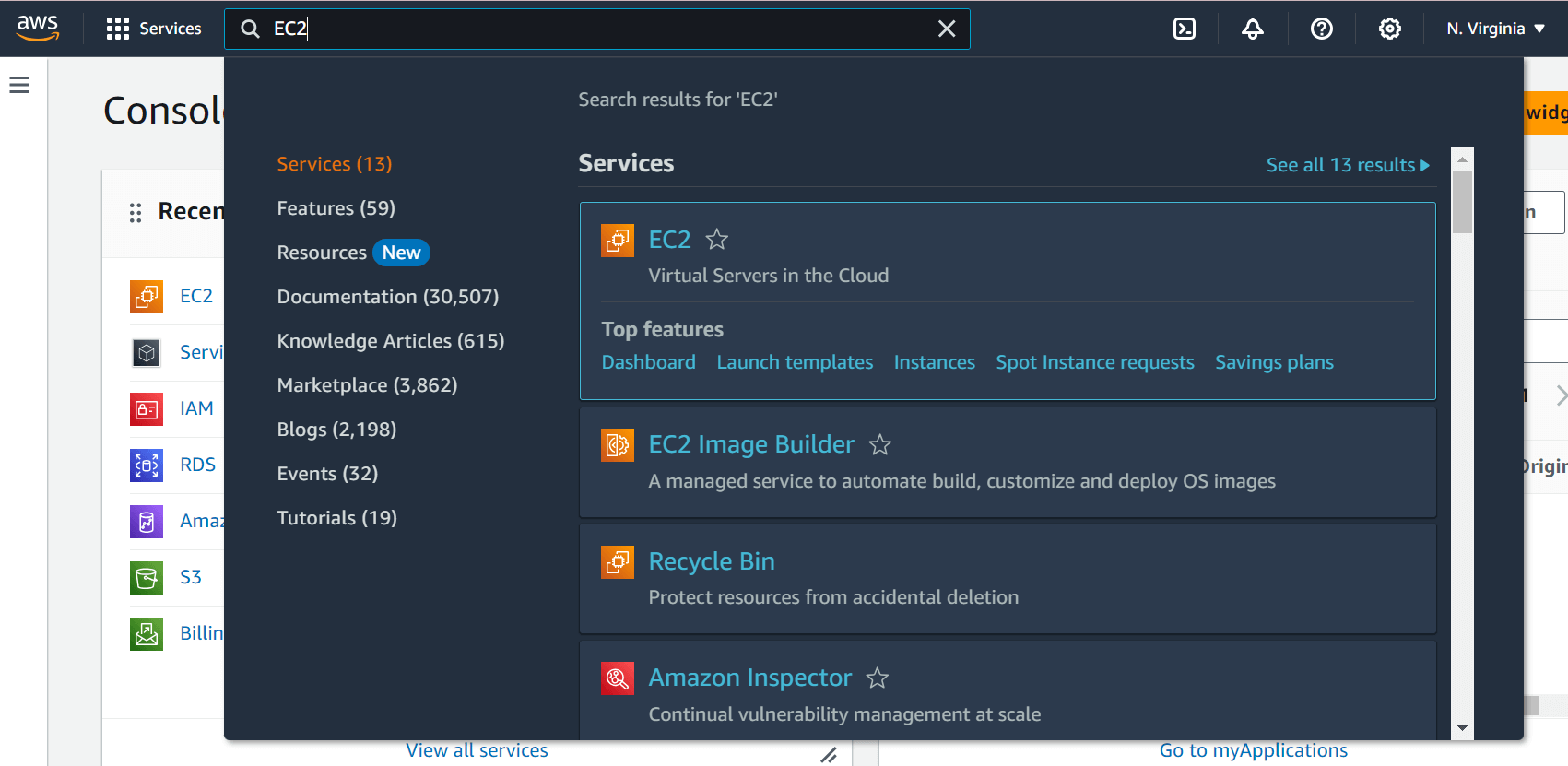Expand the N. Virginia region dropdown
This screenshot has height=766, width=1568.
[x=1495, y=29]
